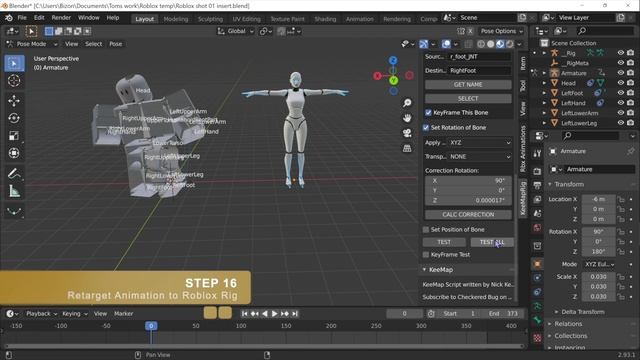
Task: Switch to the Modeling workspace tab
Action: (x=176, y=19)
